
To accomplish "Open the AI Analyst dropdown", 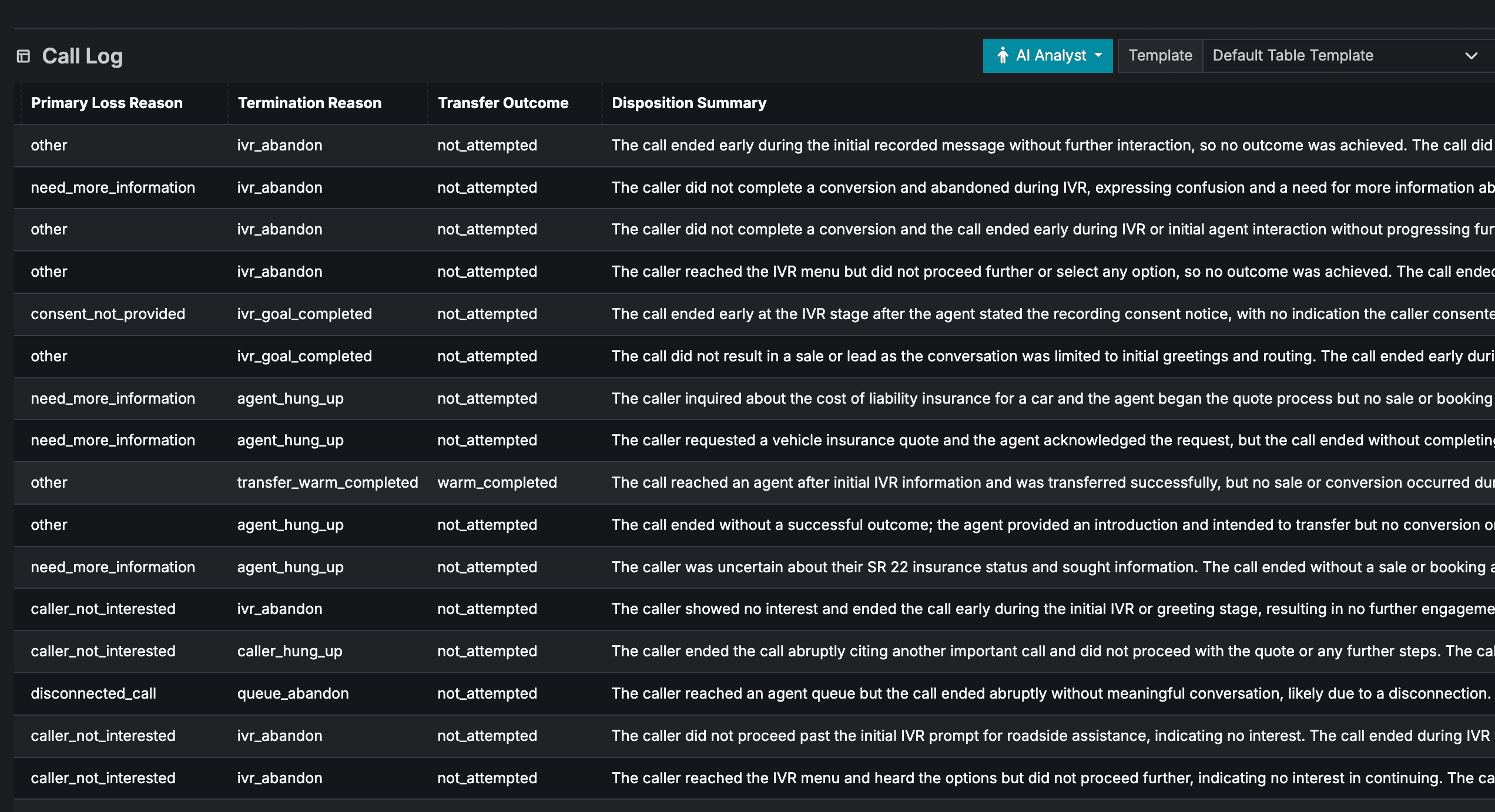I will coord(1098,55).
